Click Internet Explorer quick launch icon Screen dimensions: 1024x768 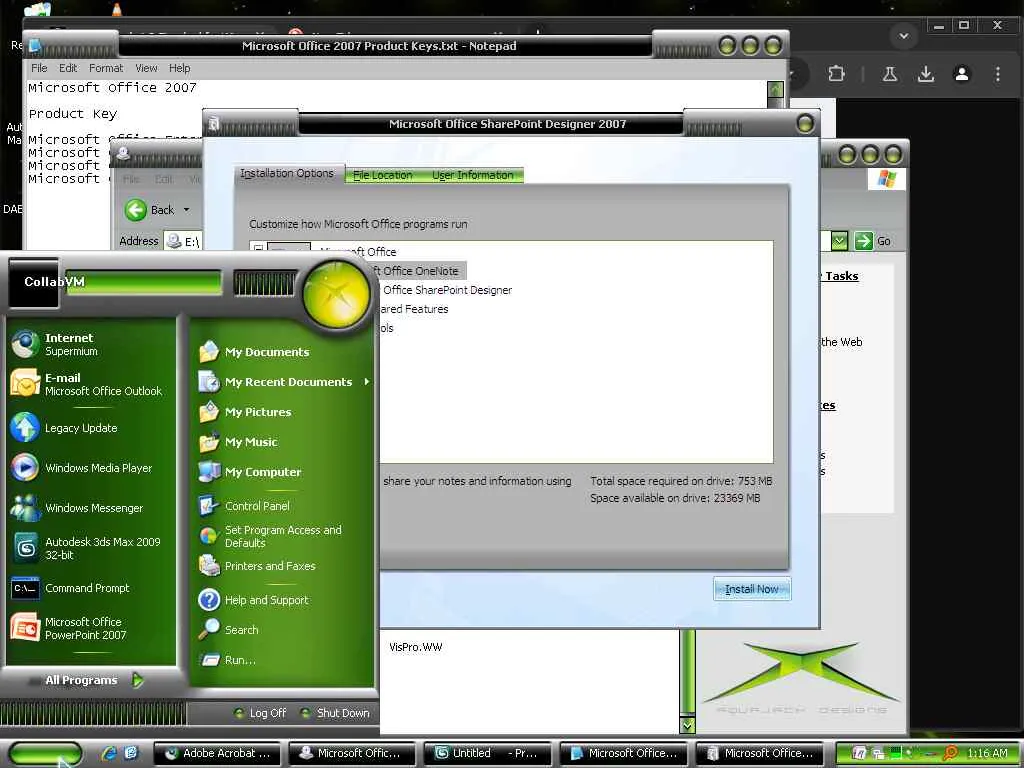click(x=109, y=753)
